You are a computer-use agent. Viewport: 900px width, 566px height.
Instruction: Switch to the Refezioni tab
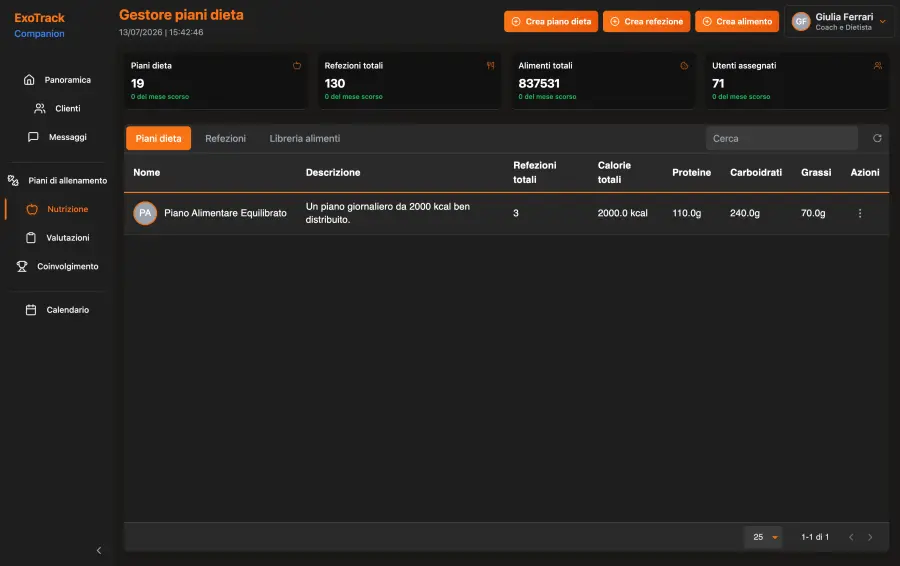click(226, 139)
